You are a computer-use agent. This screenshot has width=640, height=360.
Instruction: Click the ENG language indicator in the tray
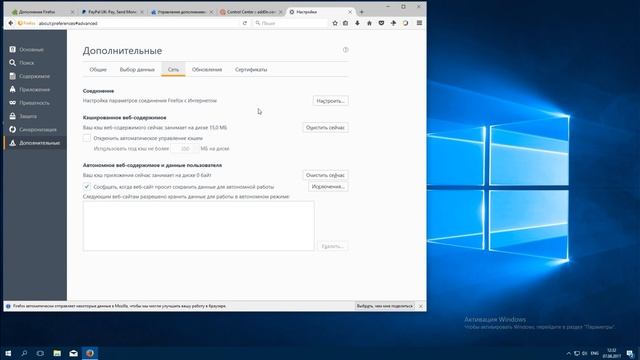point(595,353)
